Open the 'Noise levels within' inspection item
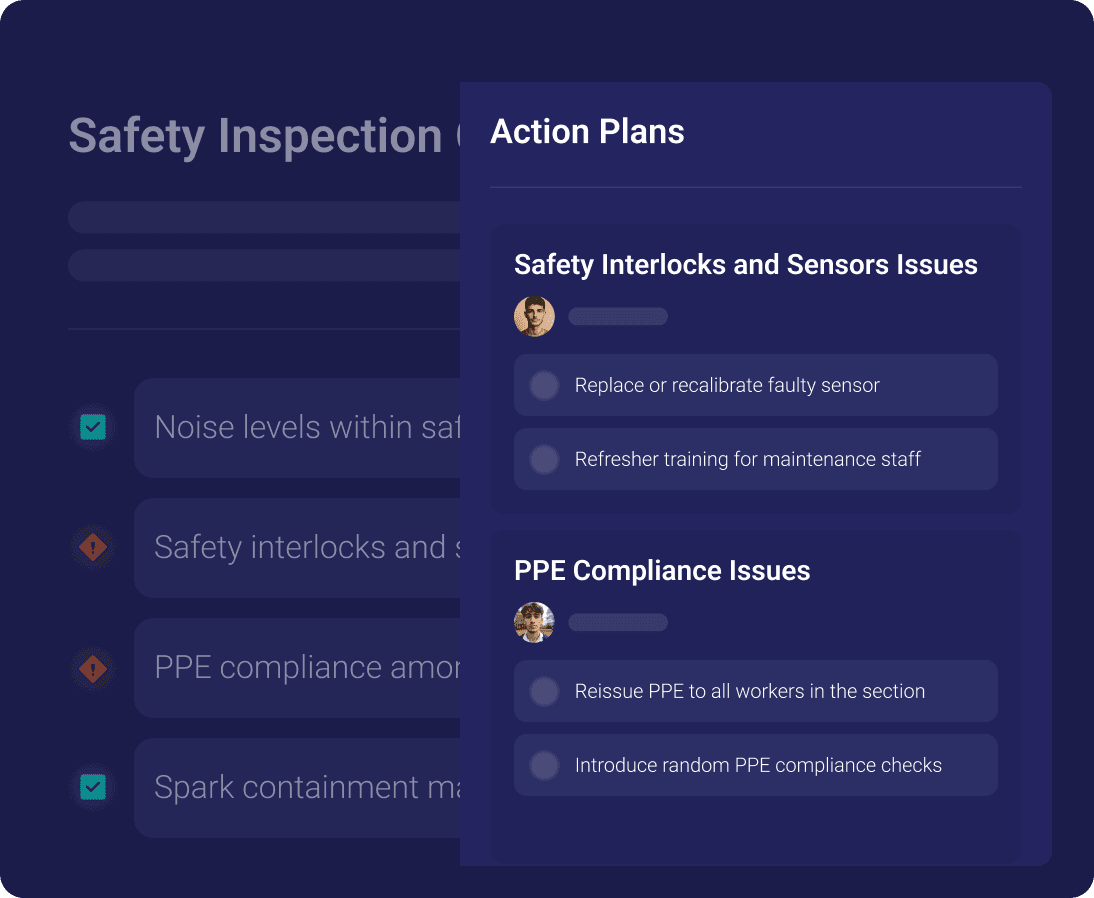The height and width of the screenshot is (898, 1094). point(300,428)
